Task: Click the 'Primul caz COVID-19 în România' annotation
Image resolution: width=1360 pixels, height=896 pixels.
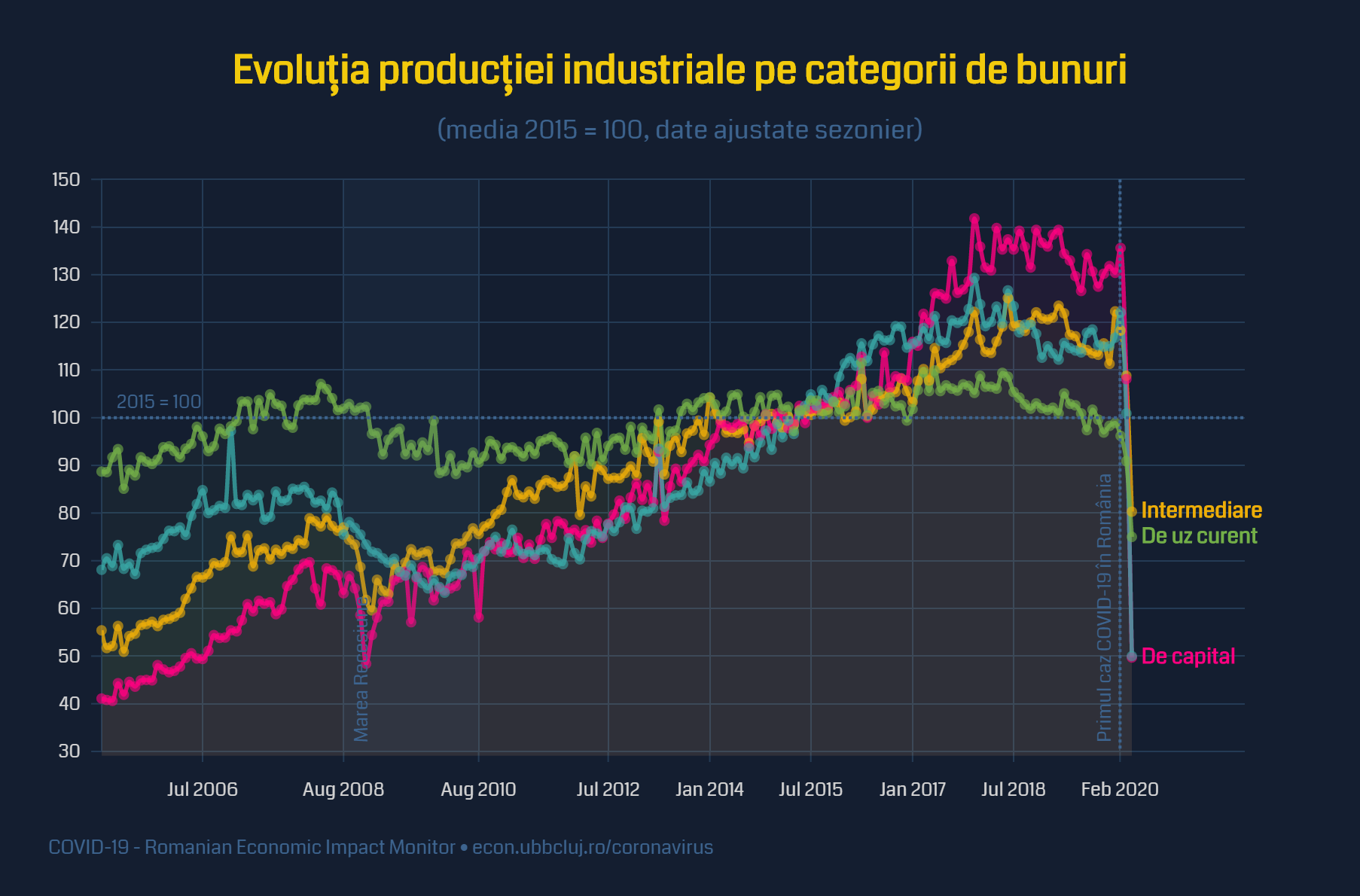Action: point(1104,607)
